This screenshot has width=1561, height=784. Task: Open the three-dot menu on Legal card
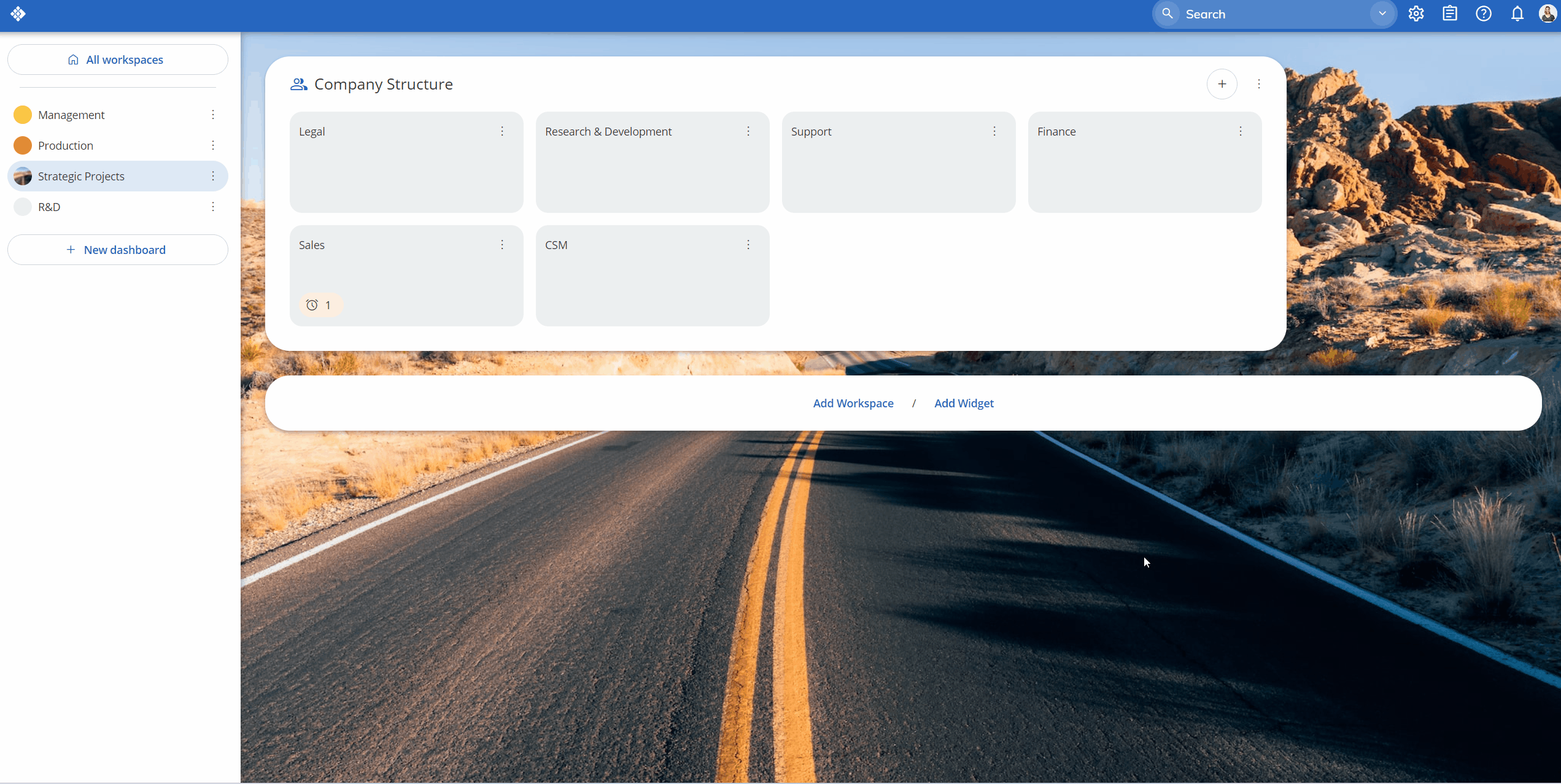tap(502, 131)
